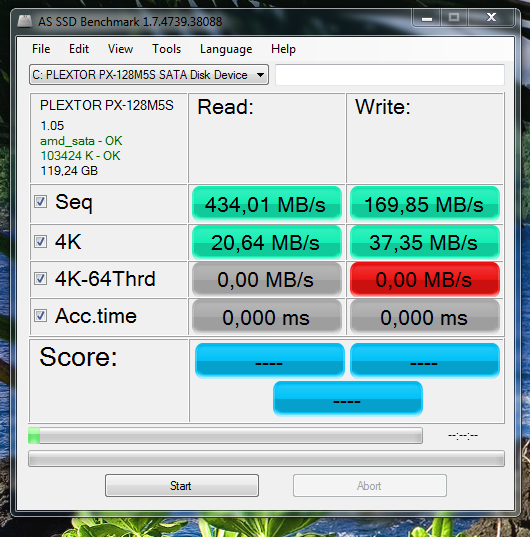The image size is (530, 537).
Task: Uncheck the 4K test checkbox
Action: click(40, 242)
